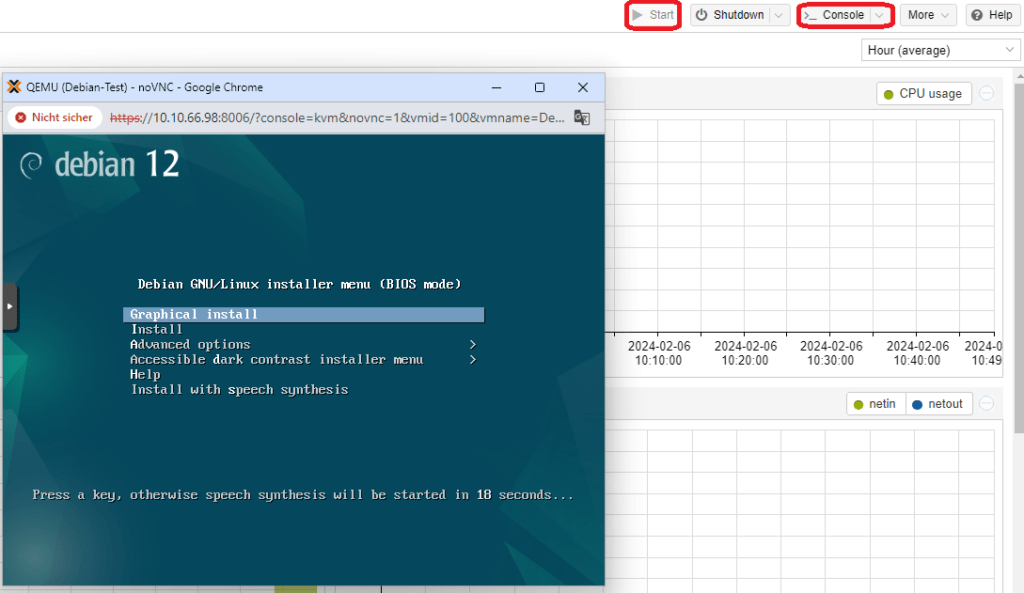Close the noVNC Chrome window
The width and height of the screenshot is (1024, 593).
point(583,88)
